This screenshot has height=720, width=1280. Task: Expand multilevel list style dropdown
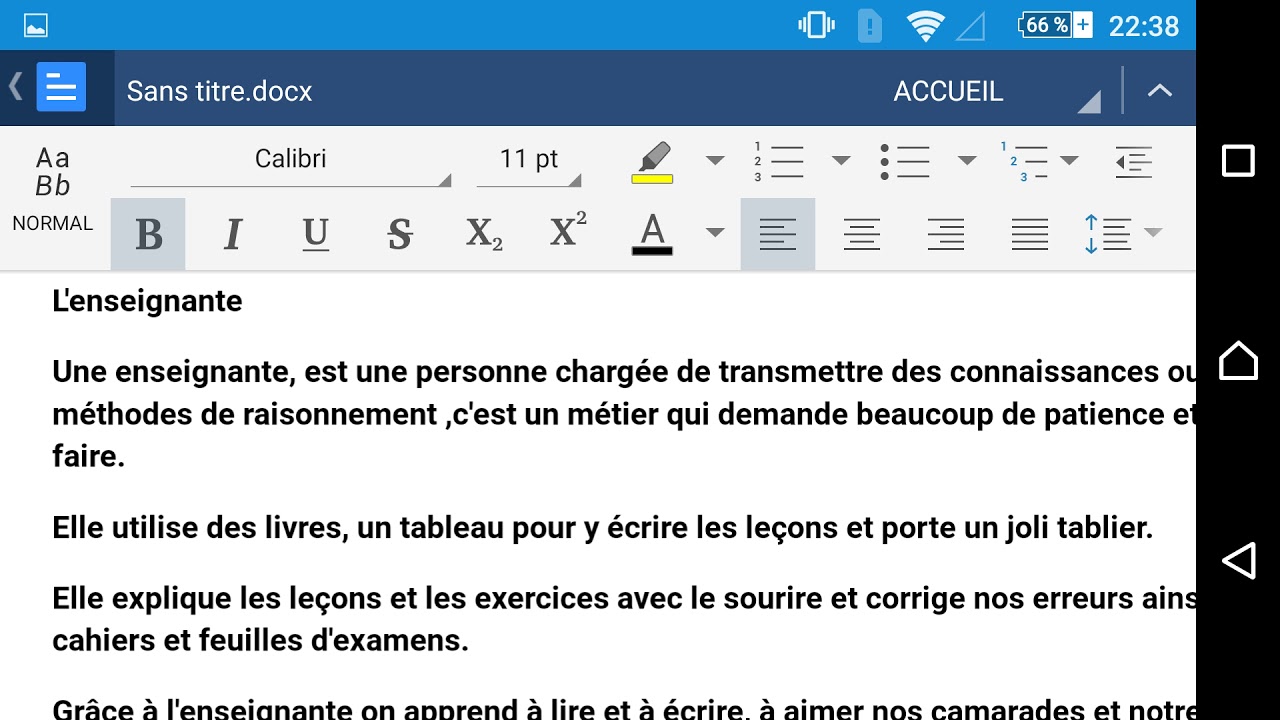[x=1069, y=160]
